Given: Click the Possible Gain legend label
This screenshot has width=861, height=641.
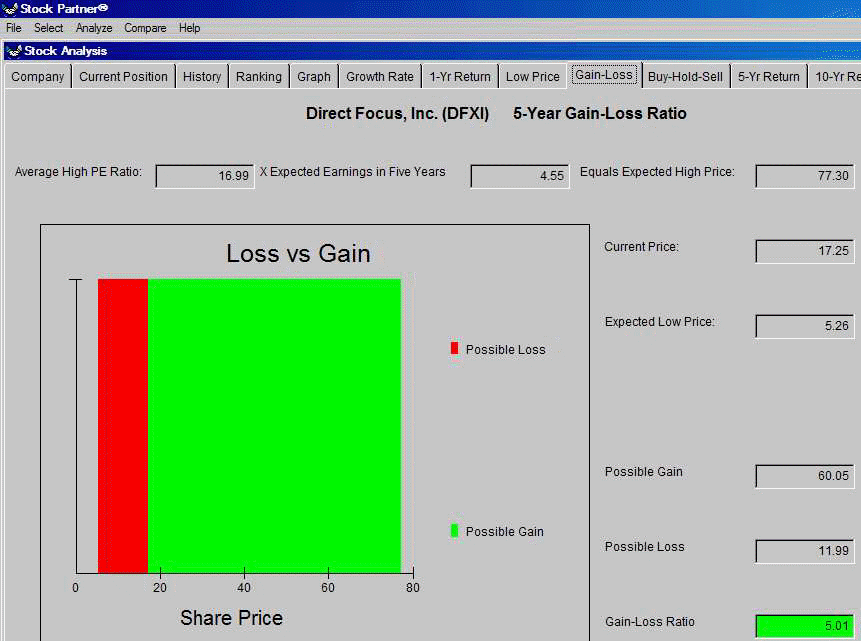Looking at the screenshot, I should (x=505, y=532).
